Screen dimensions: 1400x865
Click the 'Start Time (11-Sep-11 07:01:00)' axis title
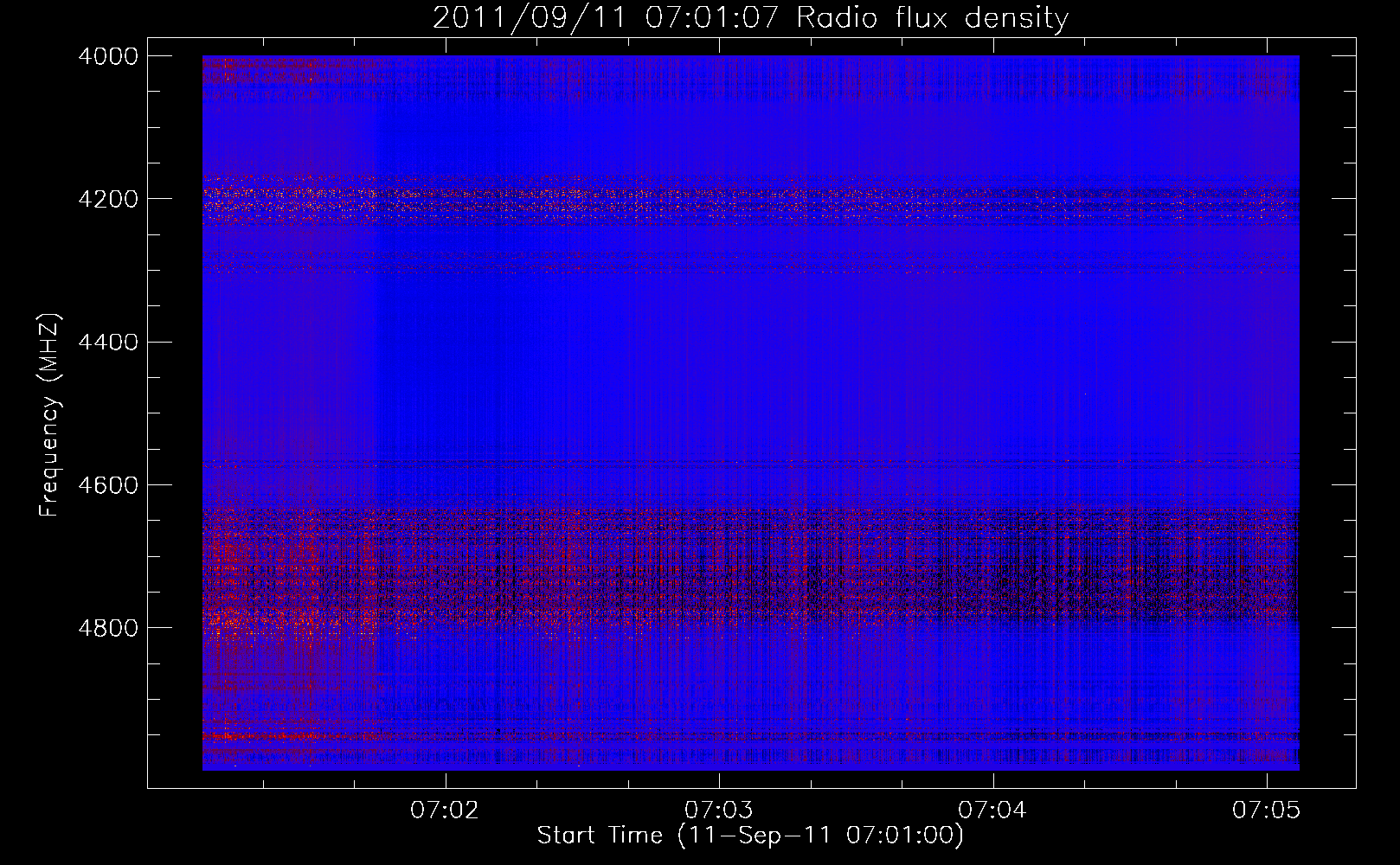coord(751,836)
